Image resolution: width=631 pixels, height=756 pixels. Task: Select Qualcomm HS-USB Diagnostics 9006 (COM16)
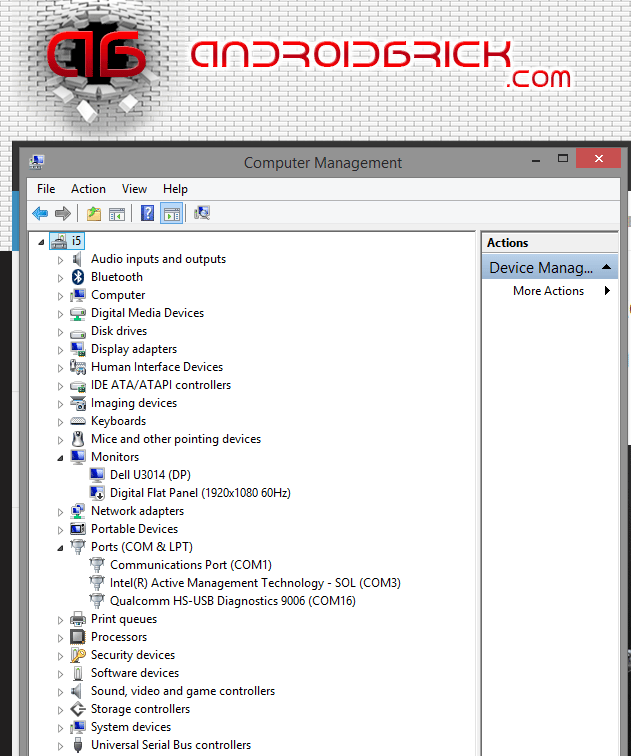click(x=232, y=601)
